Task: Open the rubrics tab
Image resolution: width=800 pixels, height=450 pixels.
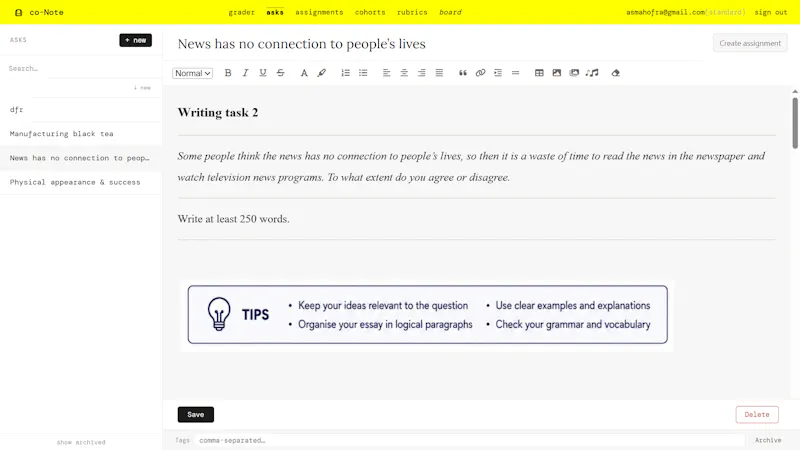Action: [412, 12]
